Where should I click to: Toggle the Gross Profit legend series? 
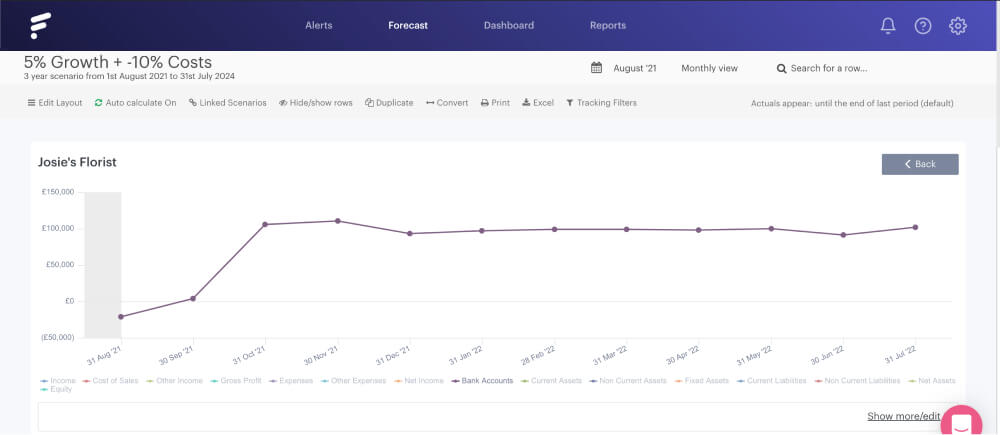236,381
